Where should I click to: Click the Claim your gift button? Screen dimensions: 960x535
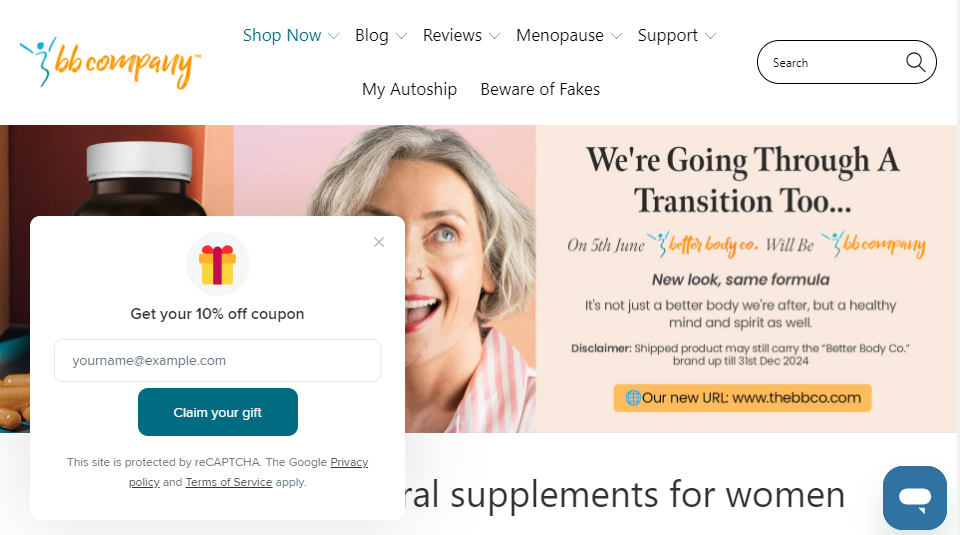point(218,412)
